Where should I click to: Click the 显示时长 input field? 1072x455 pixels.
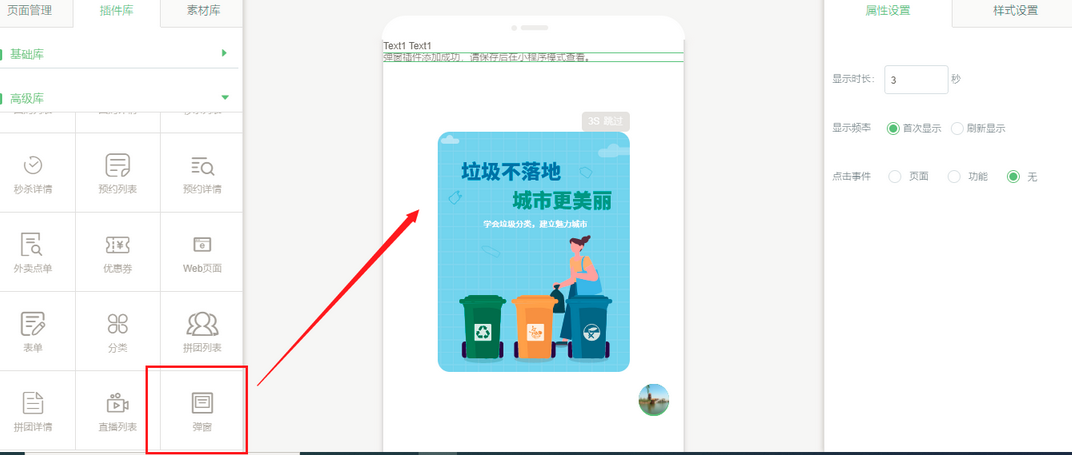pyautogui.click(x=916, y=80)
